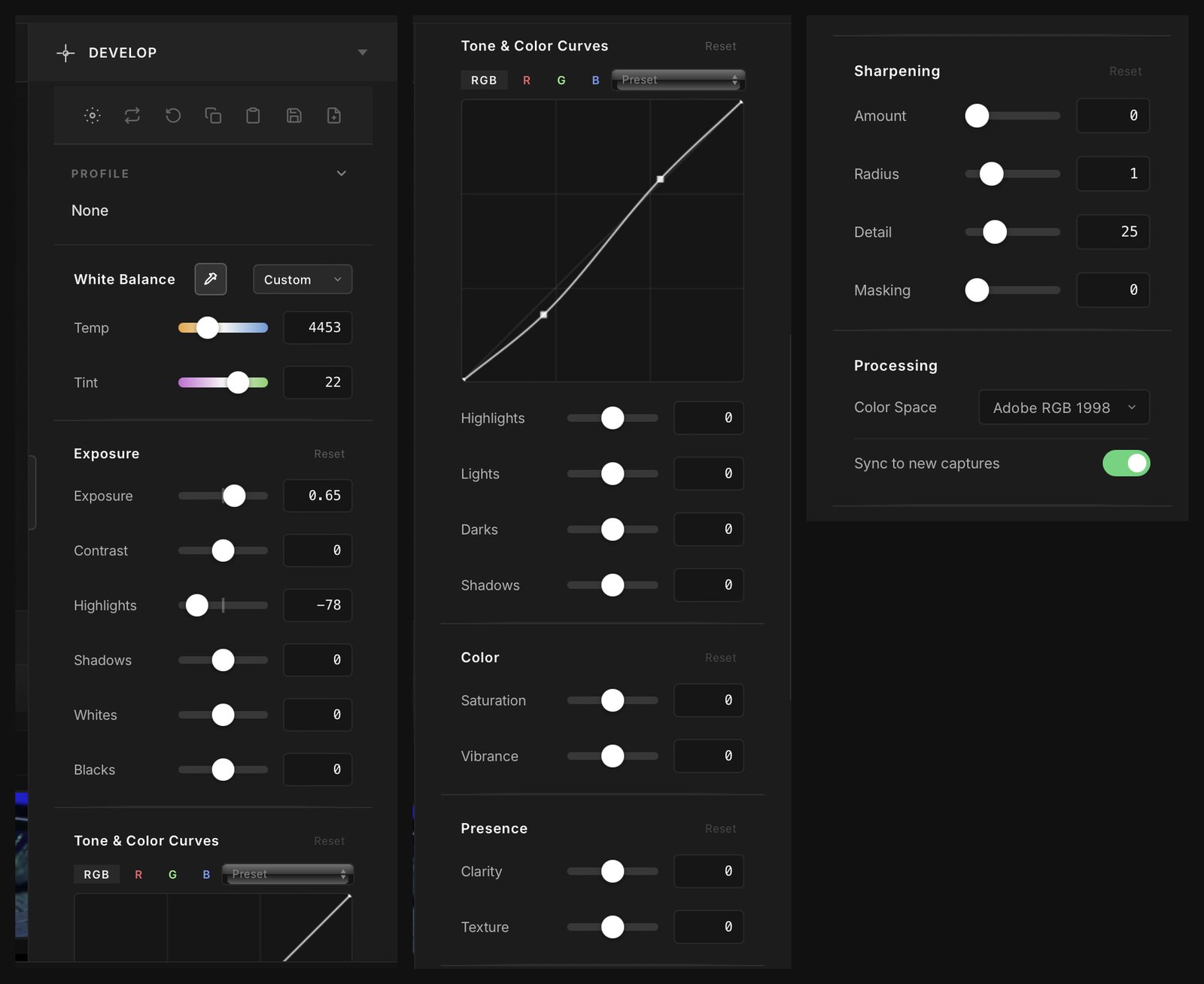Reset the Exposure section
The width and height of the screenshot is (1204, 984).
tap(329, 454)
